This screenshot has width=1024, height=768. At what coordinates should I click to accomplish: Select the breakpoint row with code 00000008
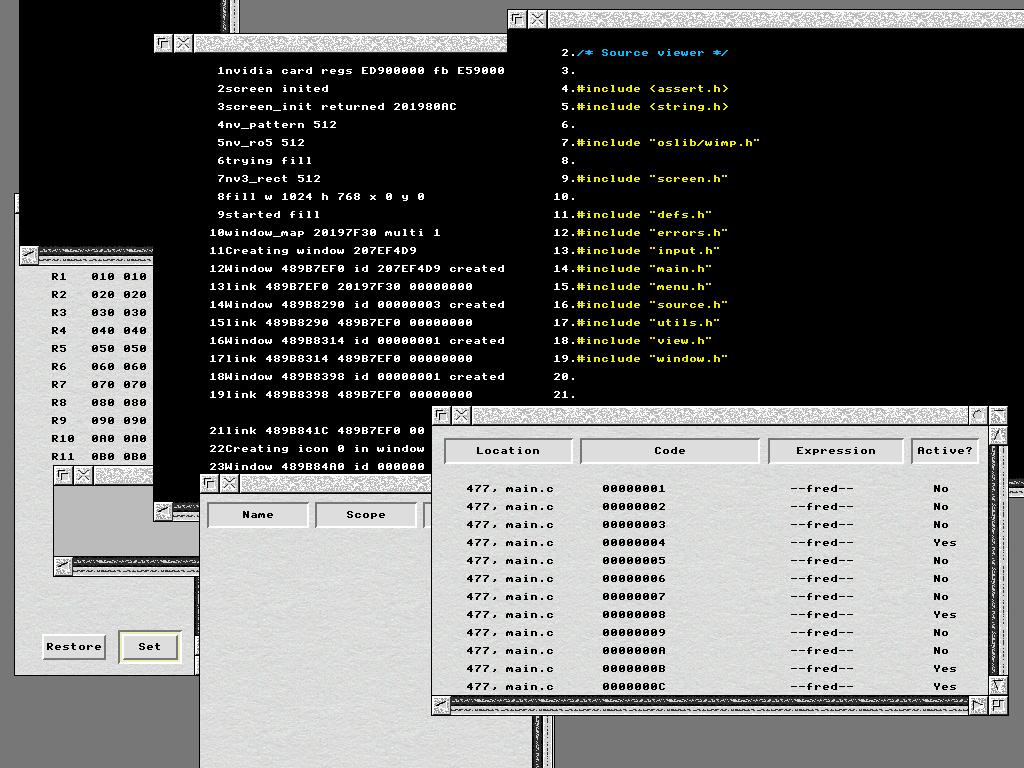pos(634,615)
